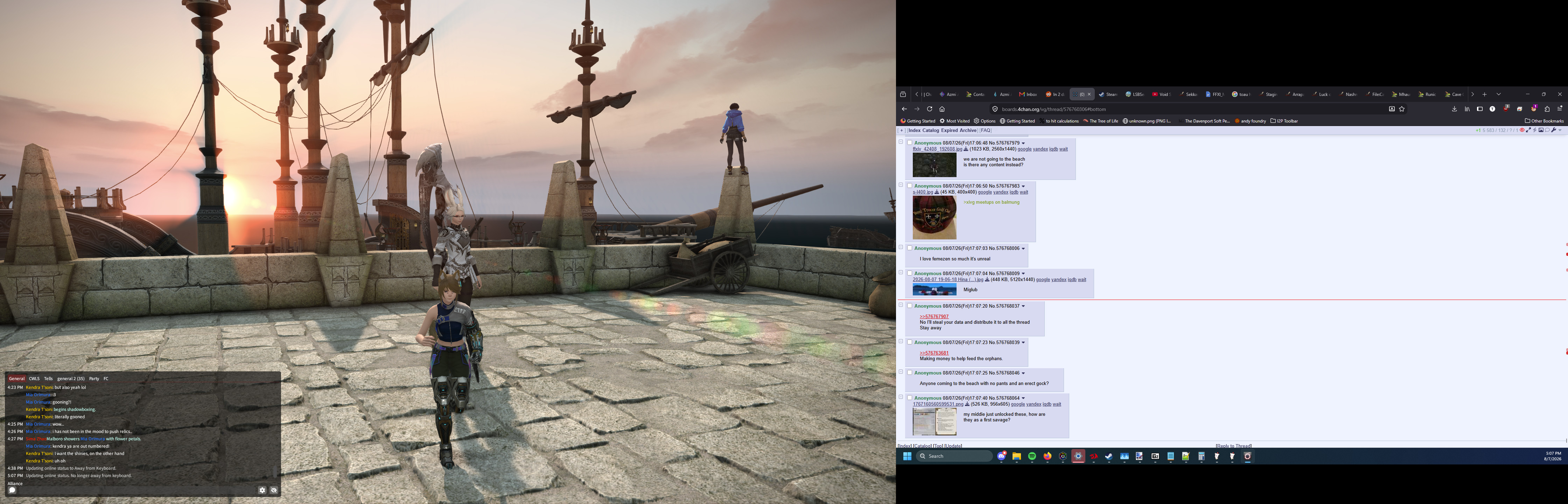Mark checkbox for post No.576768039
The width and height of the screenshot is (1568, 504).
point(909,342)
